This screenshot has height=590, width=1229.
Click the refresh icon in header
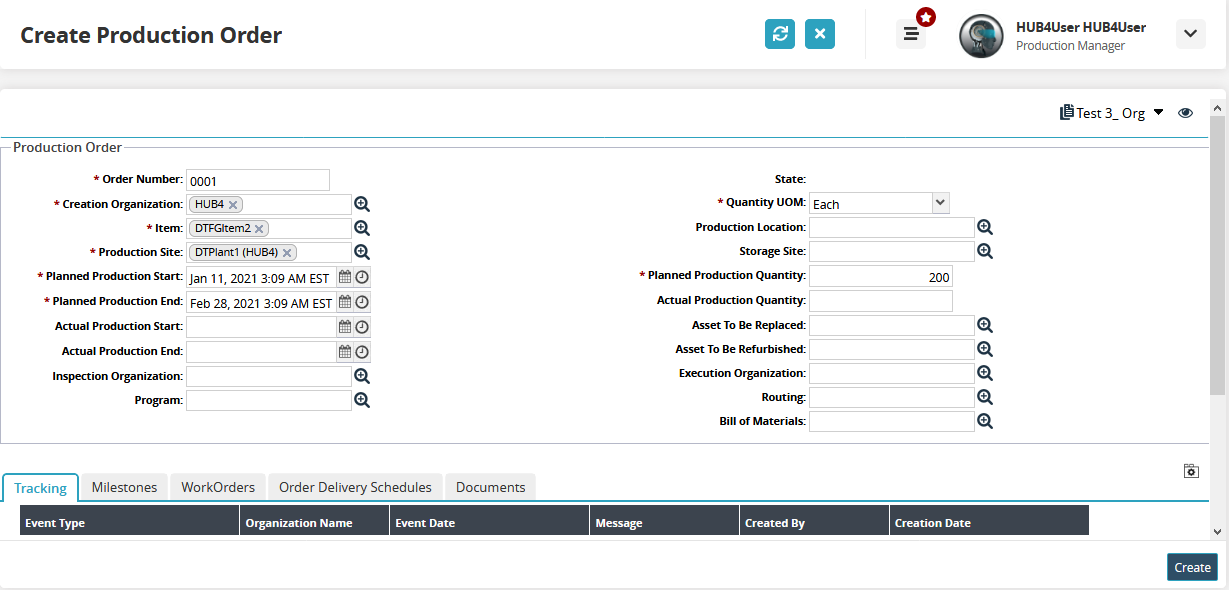pos(780,34)
